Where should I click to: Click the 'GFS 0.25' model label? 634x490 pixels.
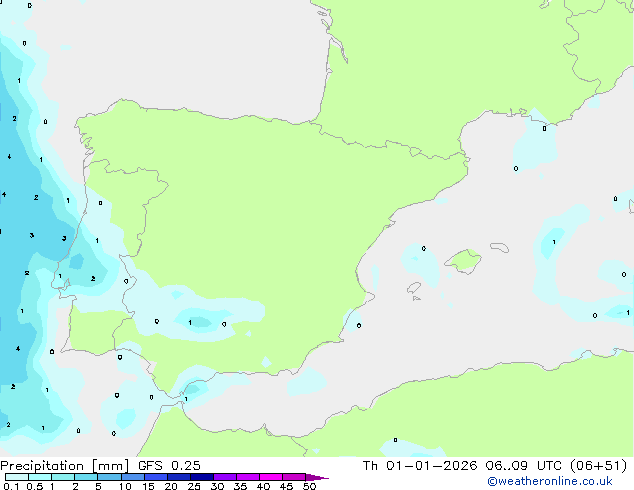tap(169, 466)
